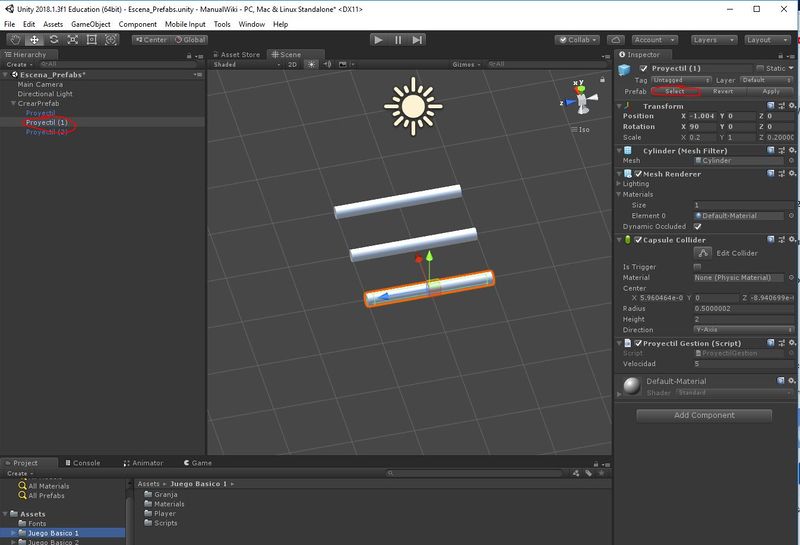Collapse the CrearPrefab hierarchy item
Viewport: 800px width, 545px height.
(13, 103)
